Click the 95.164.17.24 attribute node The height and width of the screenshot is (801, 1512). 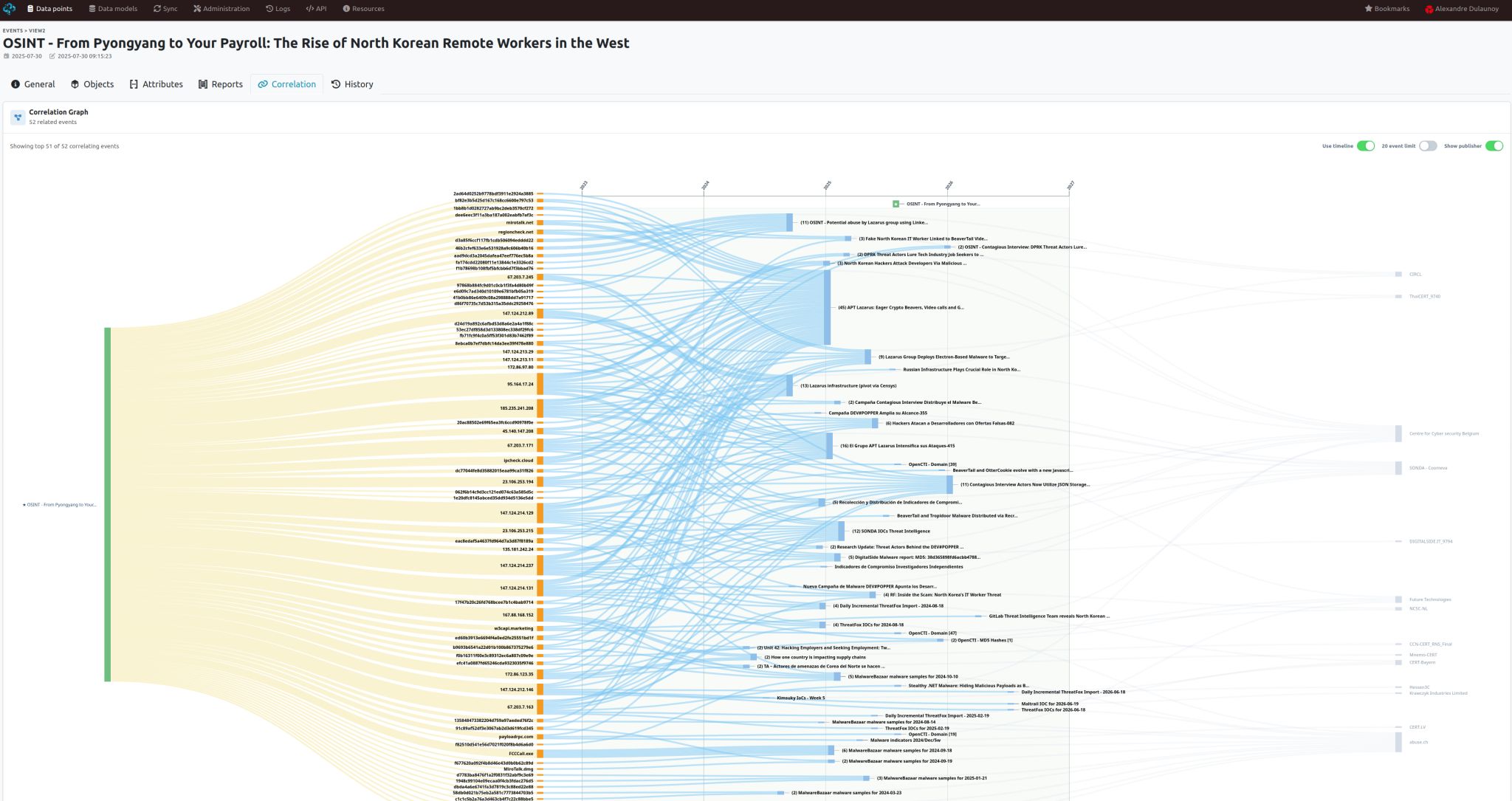(x=520, y=384)
